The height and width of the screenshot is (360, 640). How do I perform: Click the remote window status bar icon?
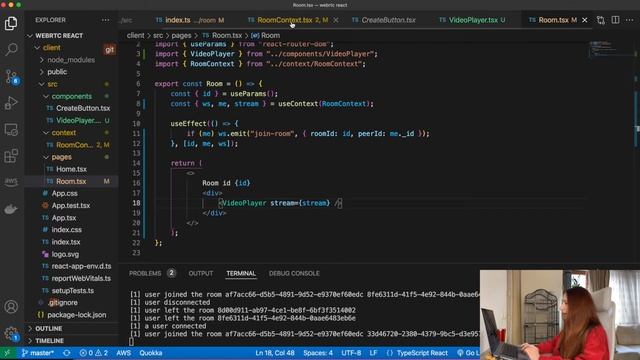[x=7, y=353]
